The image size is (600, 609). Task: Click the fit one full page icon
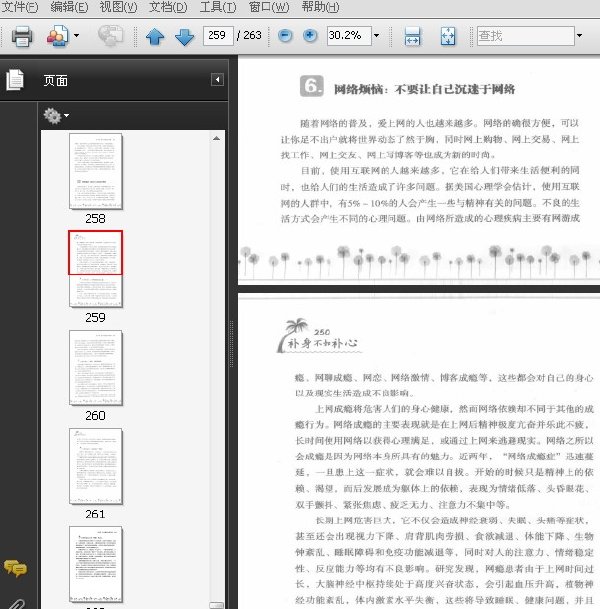tap(448, 37)
